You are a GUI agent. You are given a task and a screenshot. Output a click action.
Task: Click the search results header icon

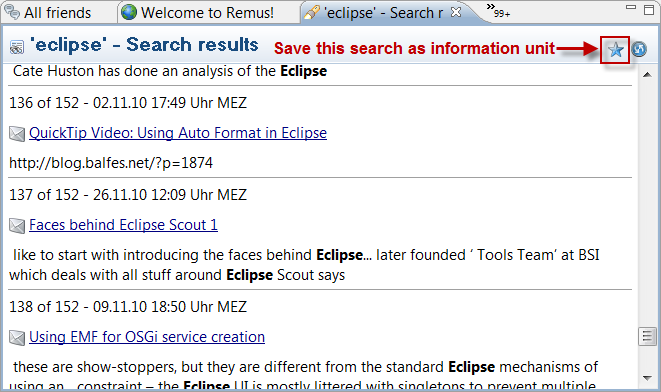pyautogui.click(x=17, y=47)
